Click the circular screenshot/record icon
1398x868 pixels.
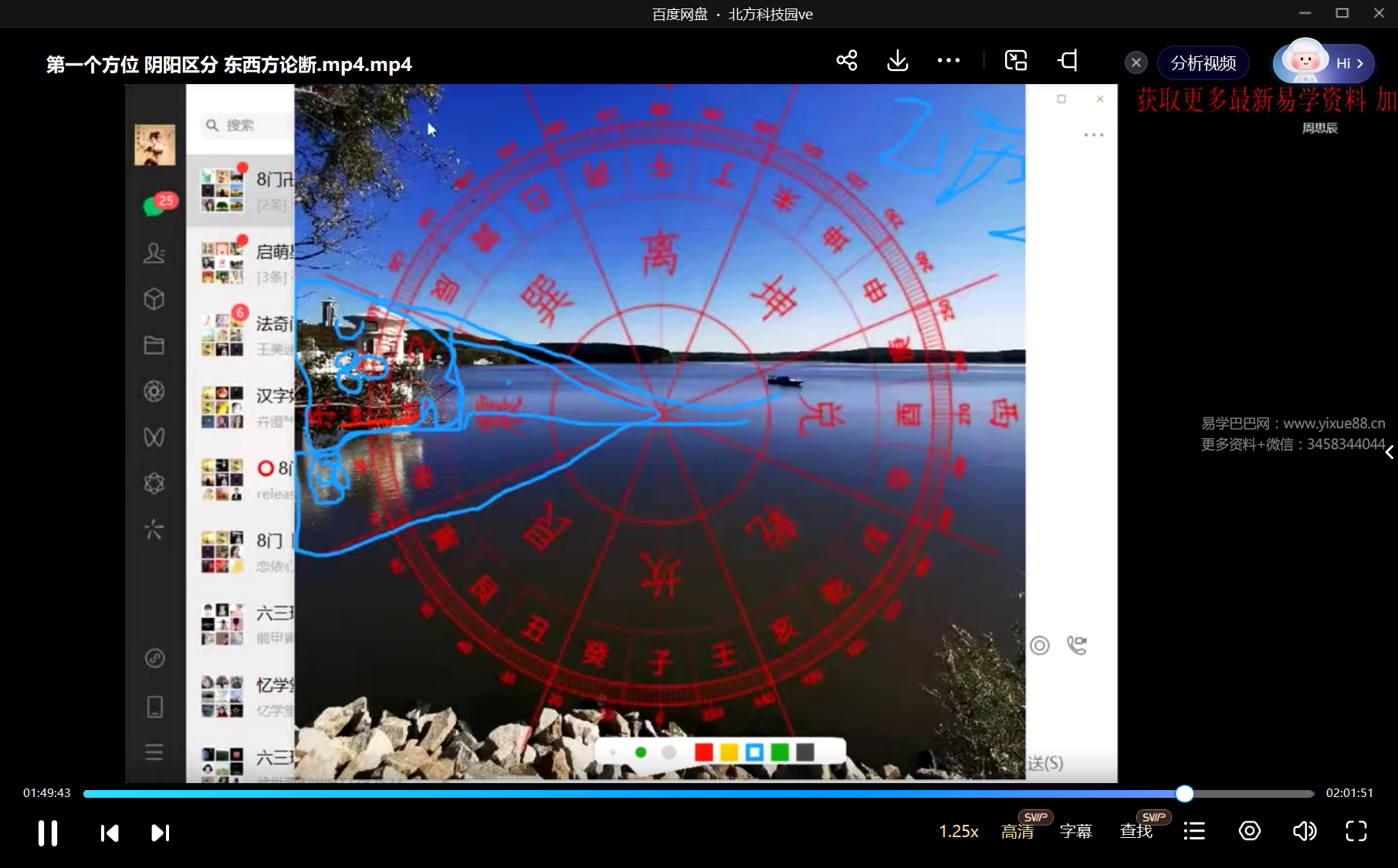tap(1249, 831)
